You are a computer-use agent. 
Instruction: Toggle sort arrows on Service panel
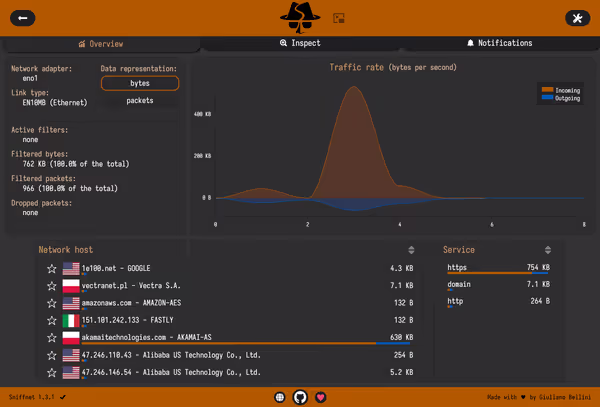pos(546,250)
